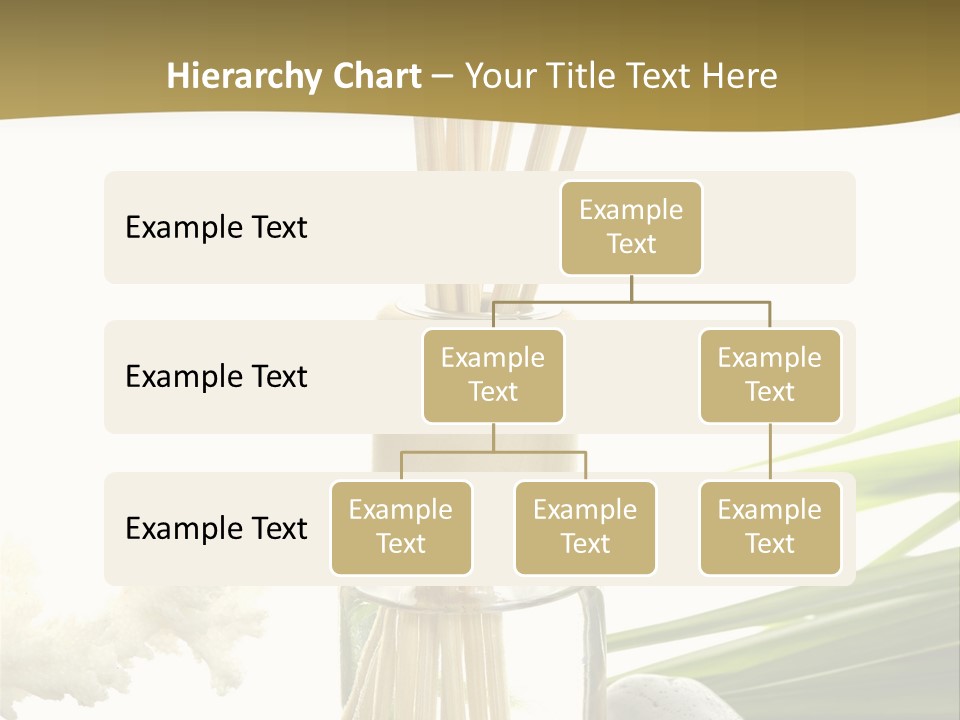Screen dimensions: 960x720
Task: Click the connector joining the two bottom-left boxes
Action: (x=493, y=452)
